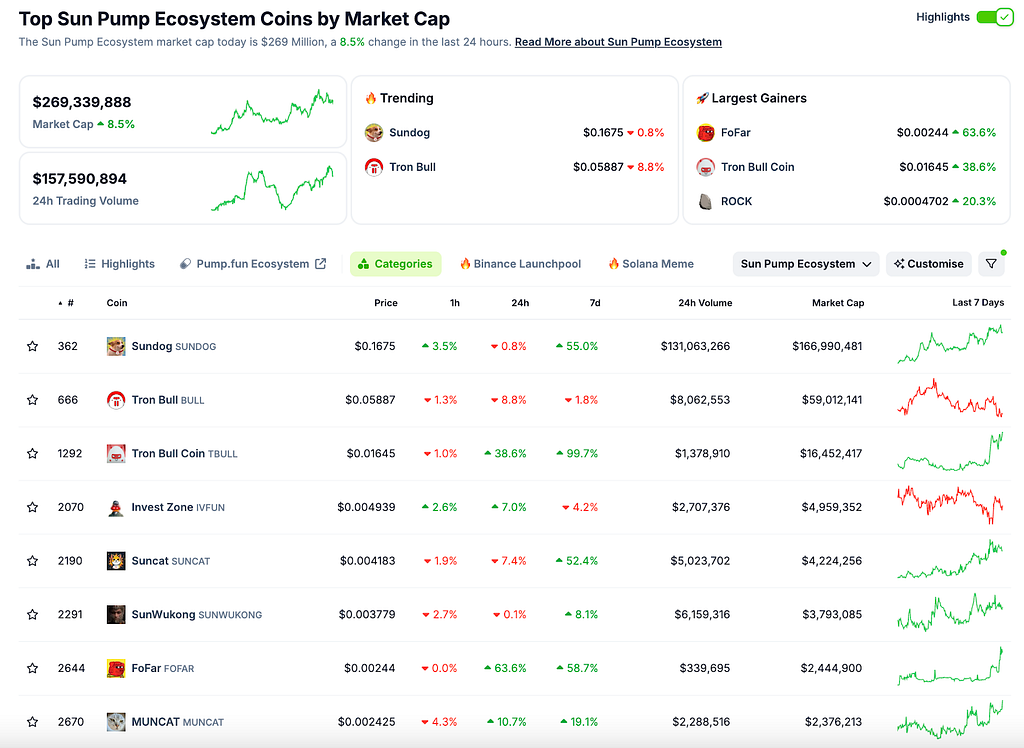The height and width of the screenshot is (748, 1024).
Task: Open Customise table options
Action: [929, 264]
